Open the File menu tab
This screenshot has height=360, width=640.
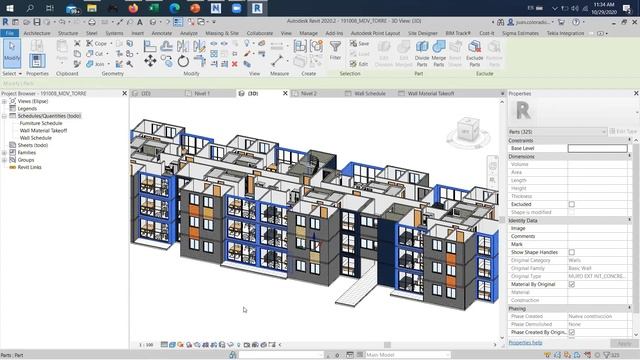click(10, 33)
